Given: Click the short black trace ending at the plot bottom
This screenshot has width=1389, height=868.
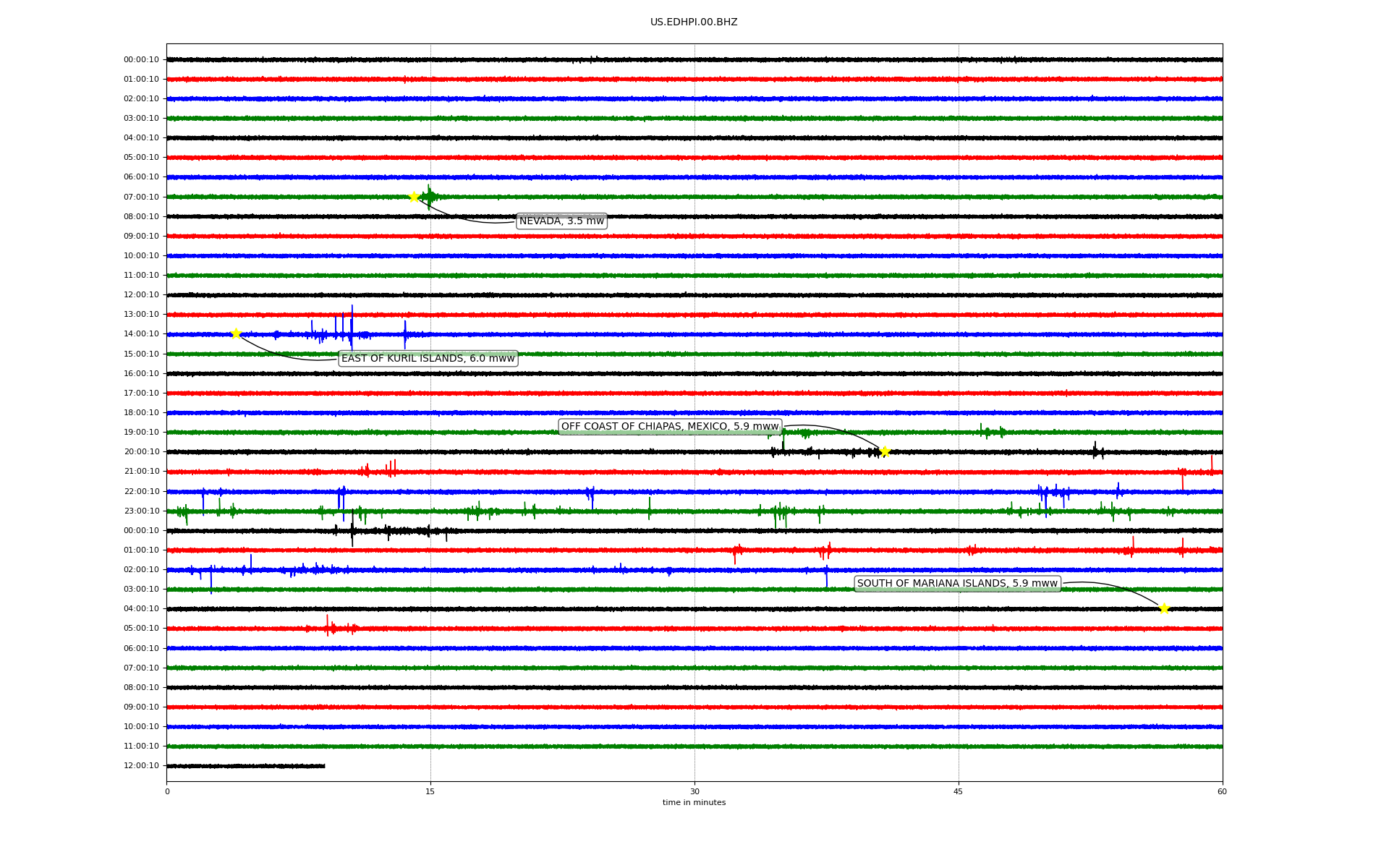Looking at the screenshot, I should click(246, 766).
